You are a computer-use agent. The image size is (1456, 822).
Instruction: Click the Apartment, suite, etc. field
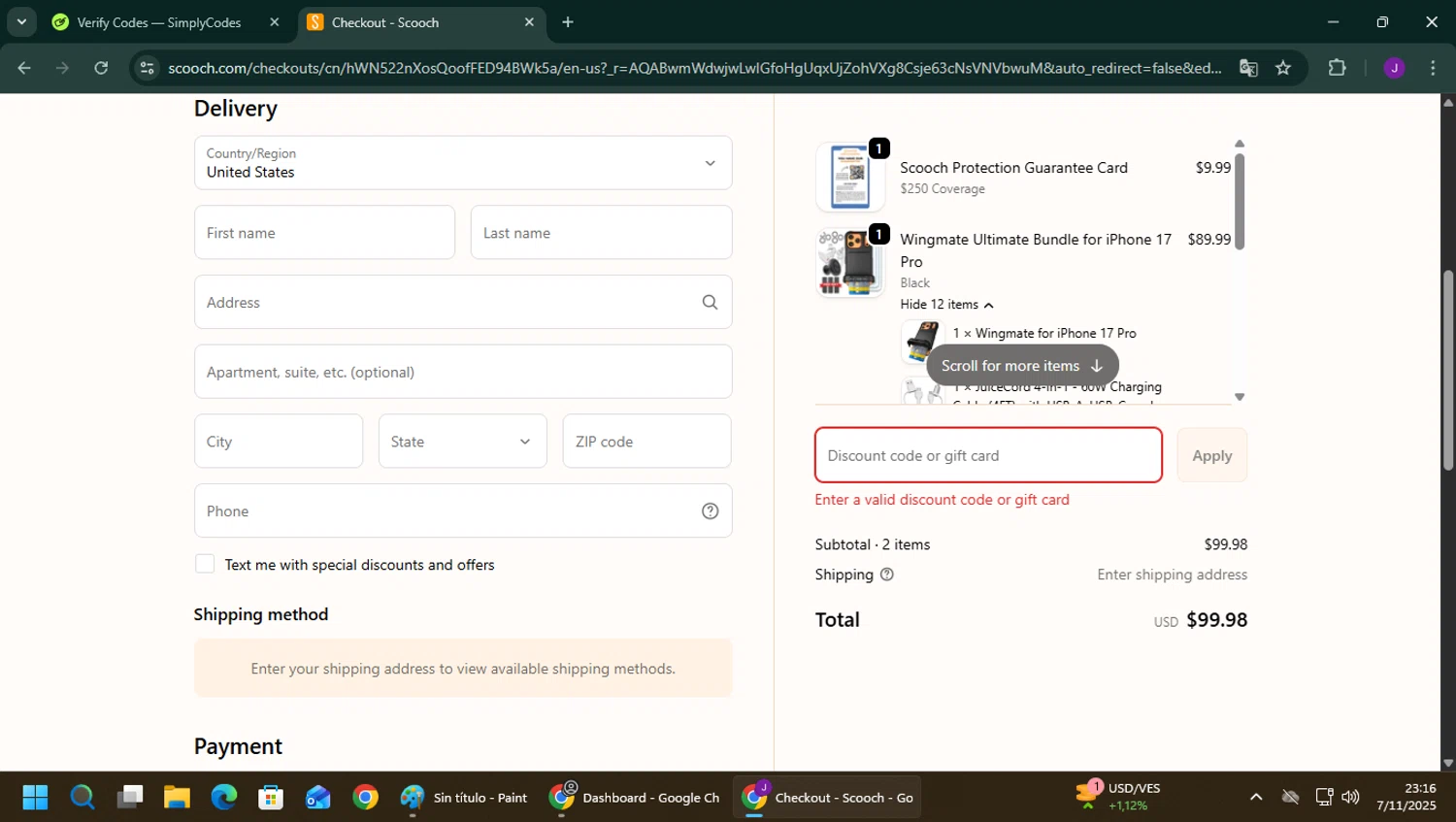[x=463, y=372]
